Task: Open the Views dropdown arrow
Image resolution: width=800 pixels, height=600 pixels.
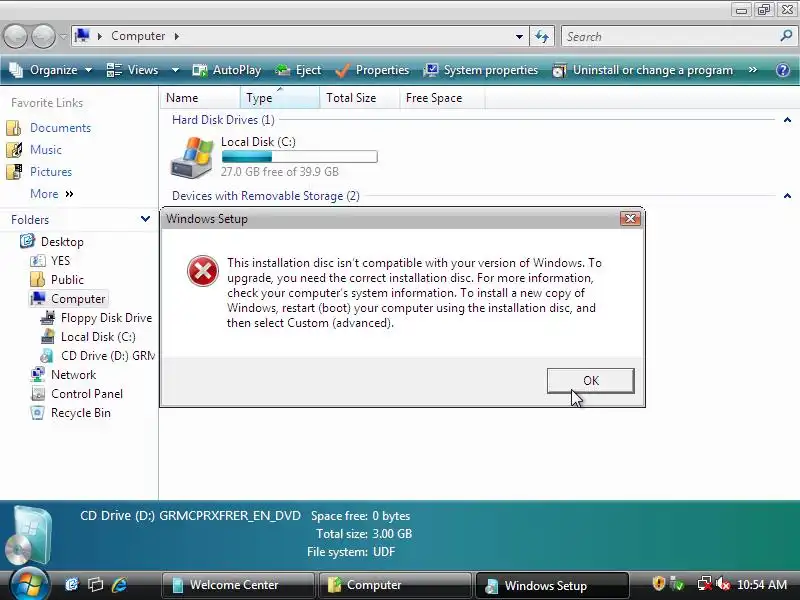Action: [x=175, y=70]
